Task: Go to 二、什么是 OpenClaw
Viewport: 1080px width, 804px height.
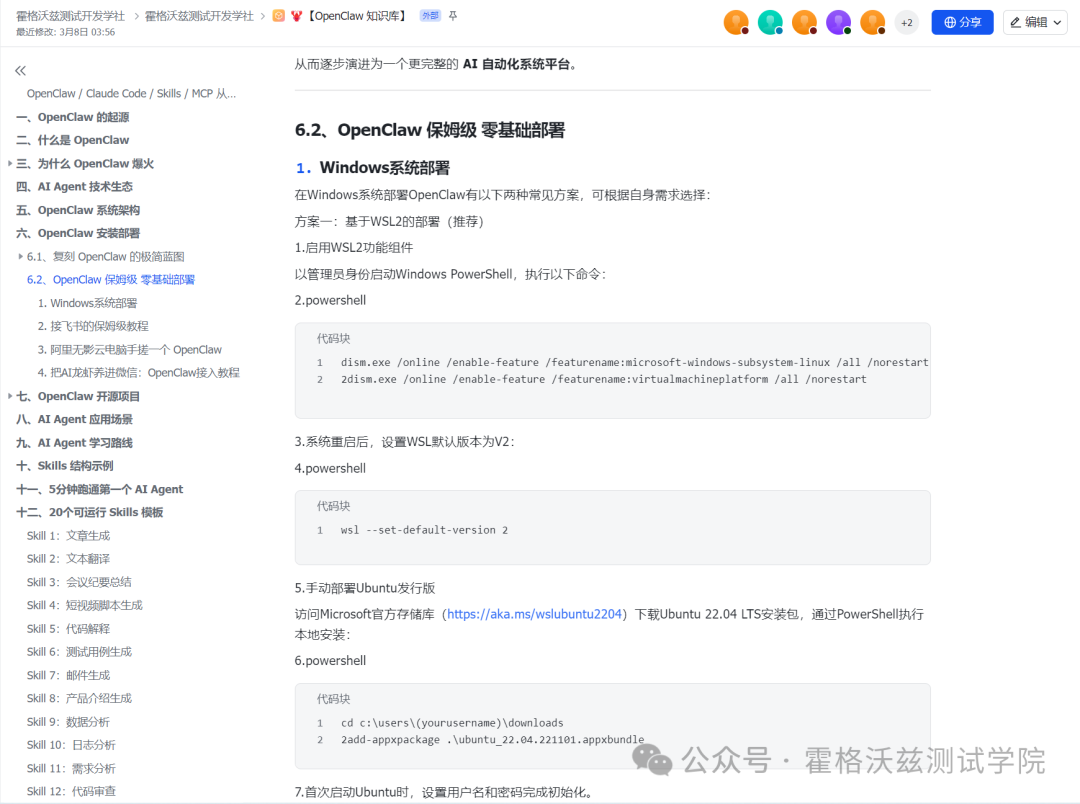Action: point(72,140)
